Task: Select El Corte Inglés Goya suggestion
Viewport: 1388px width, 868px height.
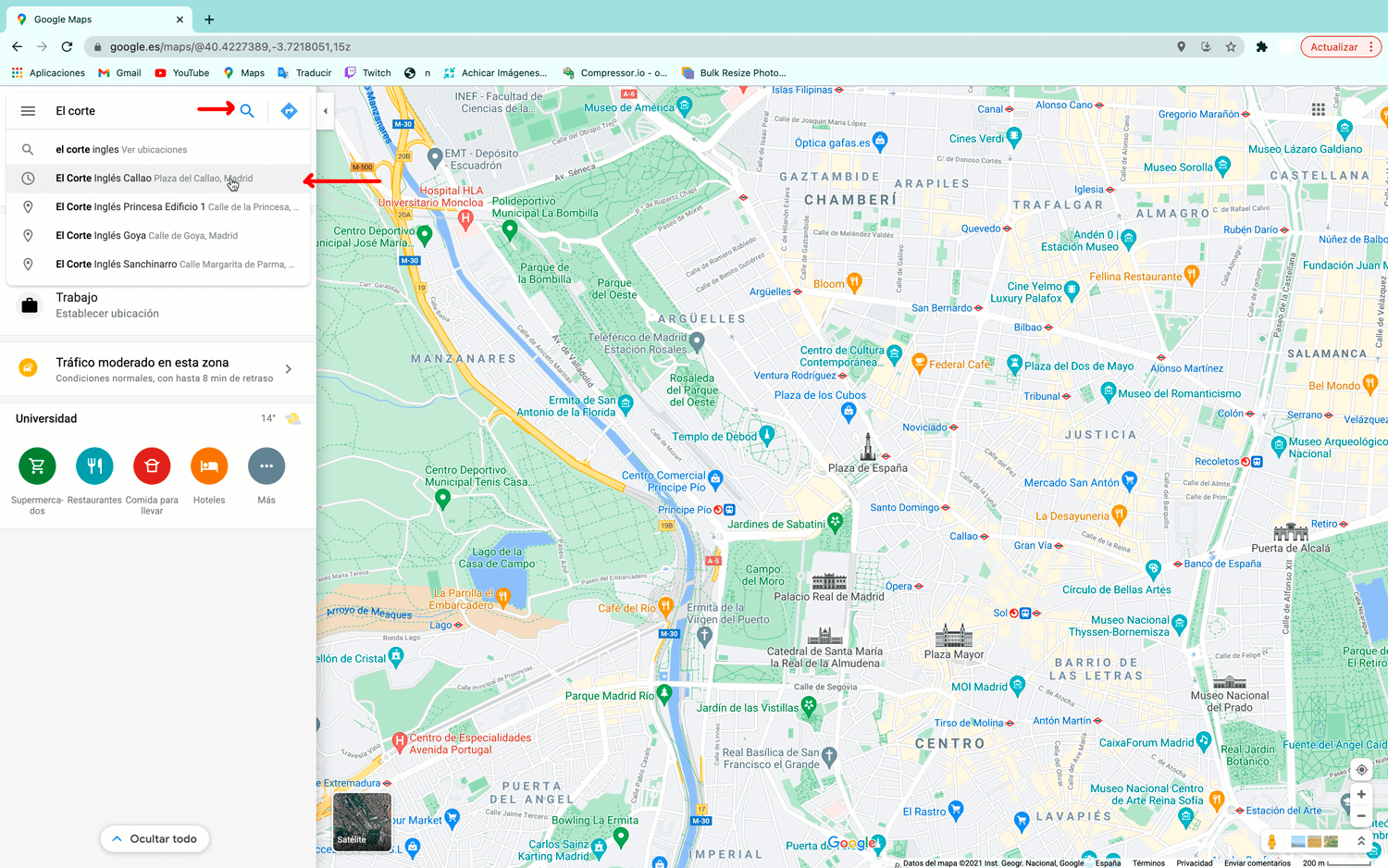Action: tap(158, 236)
